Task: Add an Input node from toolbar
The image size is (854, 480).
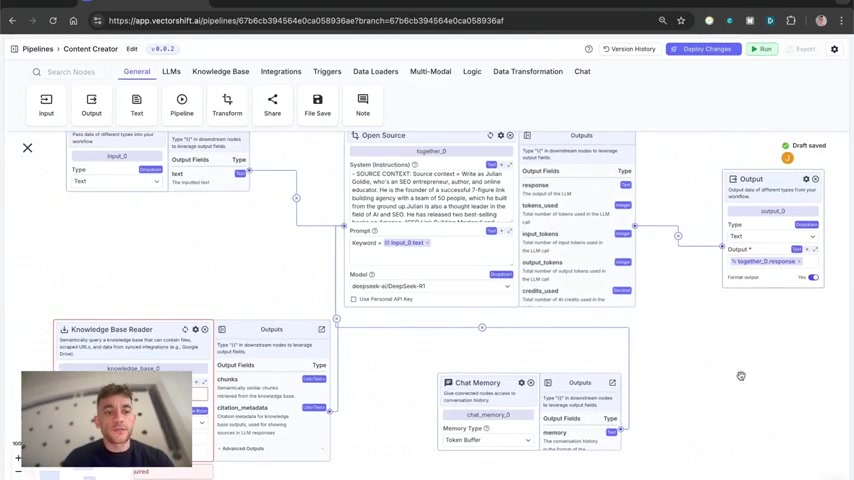Action: click(x=46, y=105)
